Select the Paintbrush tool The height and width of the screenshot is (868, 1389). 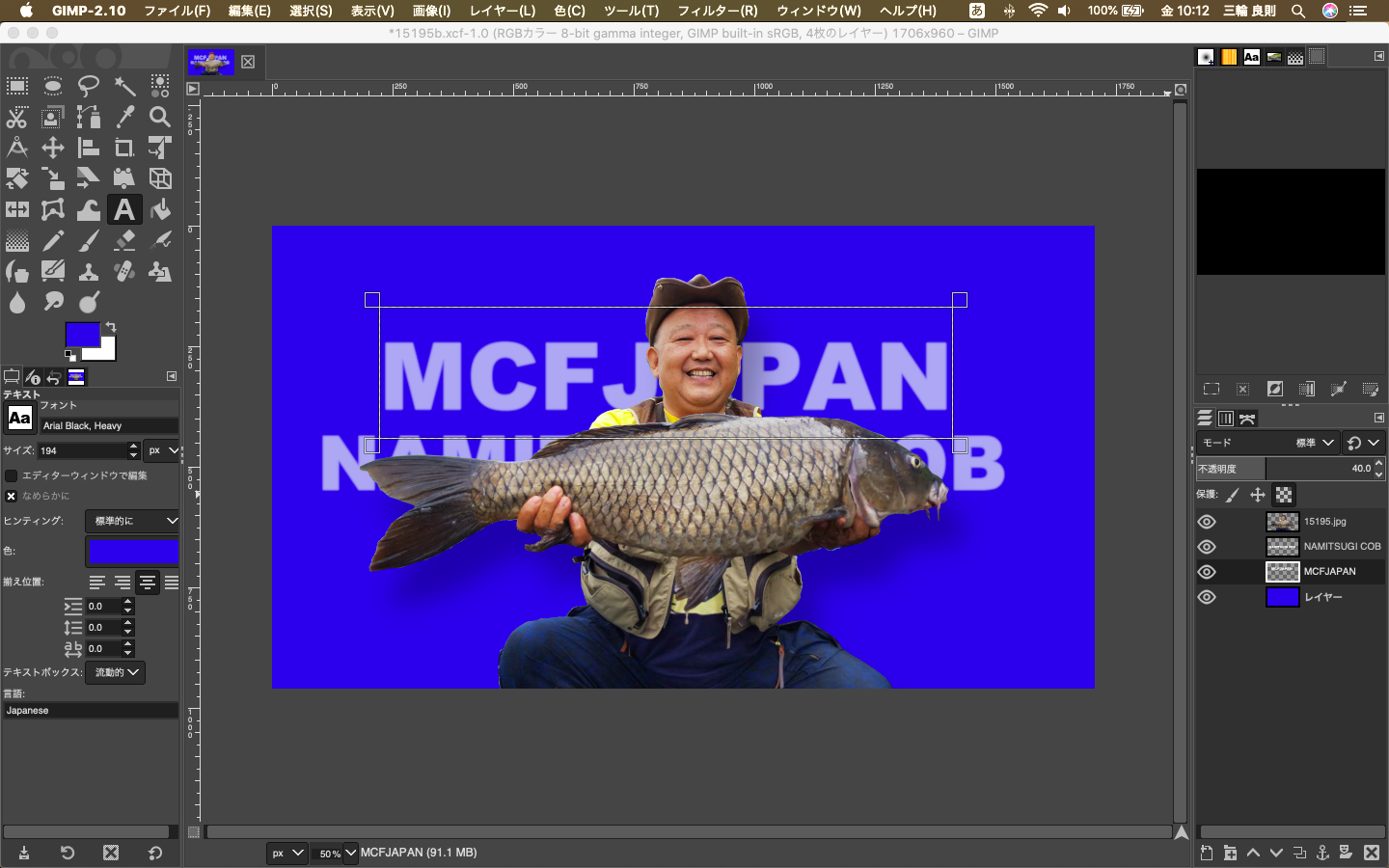89,240
